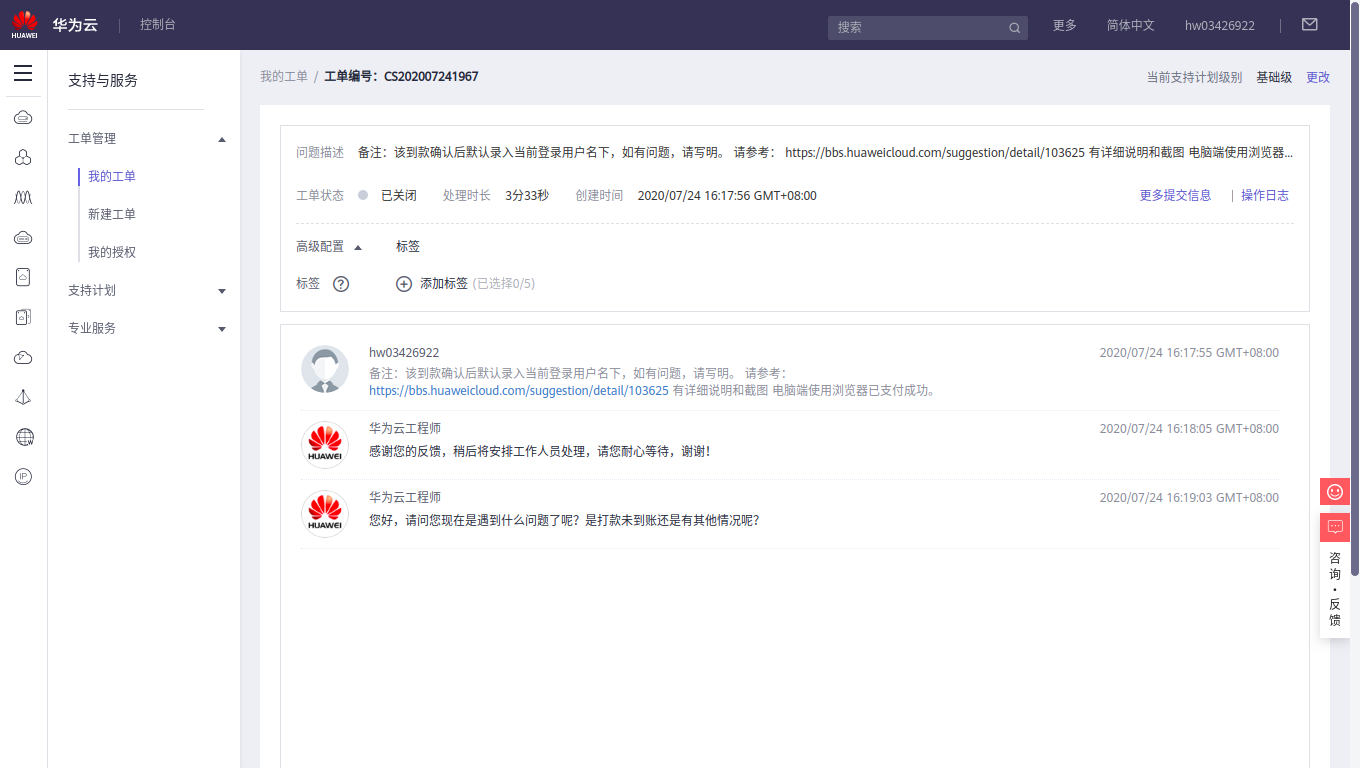
Task: Click the message timestamp 2020/07/24 16:18:05
Action: coord(1189,428)
